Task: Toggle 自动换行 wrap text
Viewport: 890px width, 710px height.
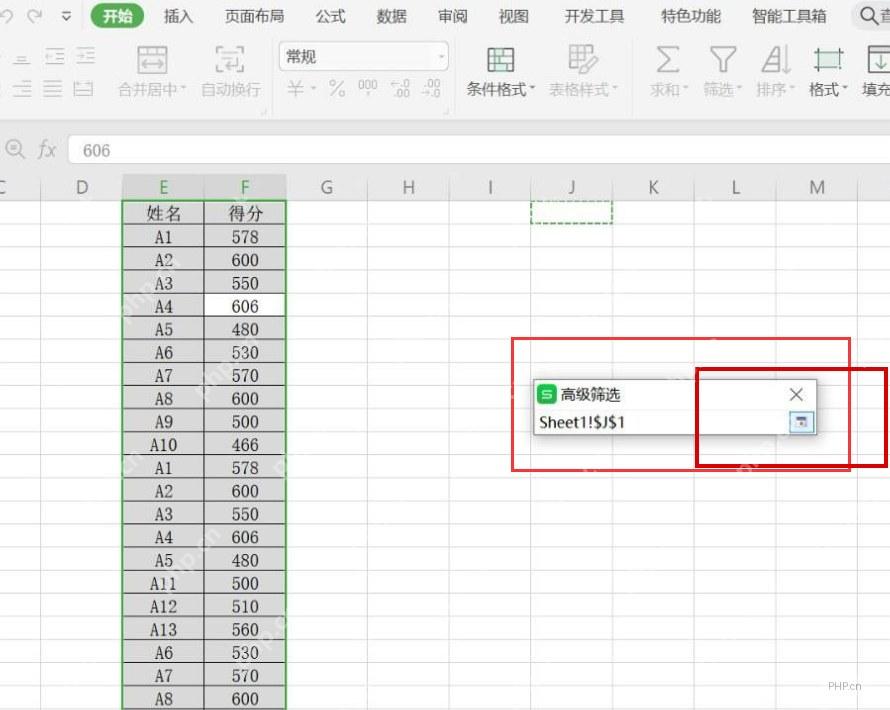Action: pyautogui.click(x=230, y=72)
